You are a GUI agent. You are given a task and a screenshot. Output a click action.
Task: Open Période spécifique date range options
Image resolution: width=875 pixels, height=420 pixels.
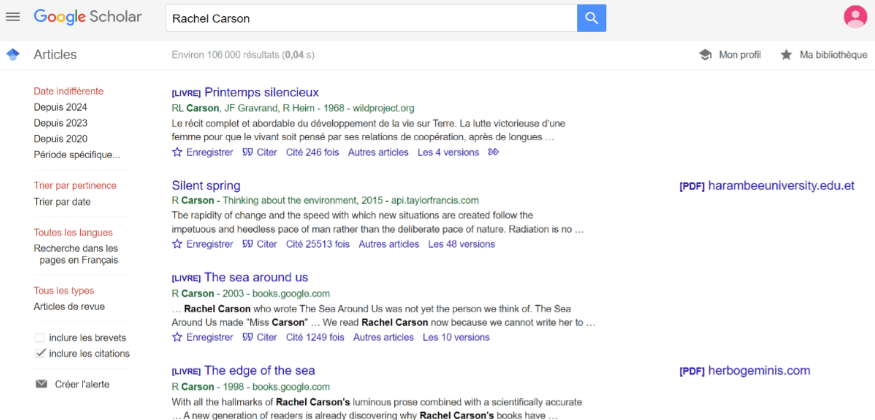(x=76, y=154)
